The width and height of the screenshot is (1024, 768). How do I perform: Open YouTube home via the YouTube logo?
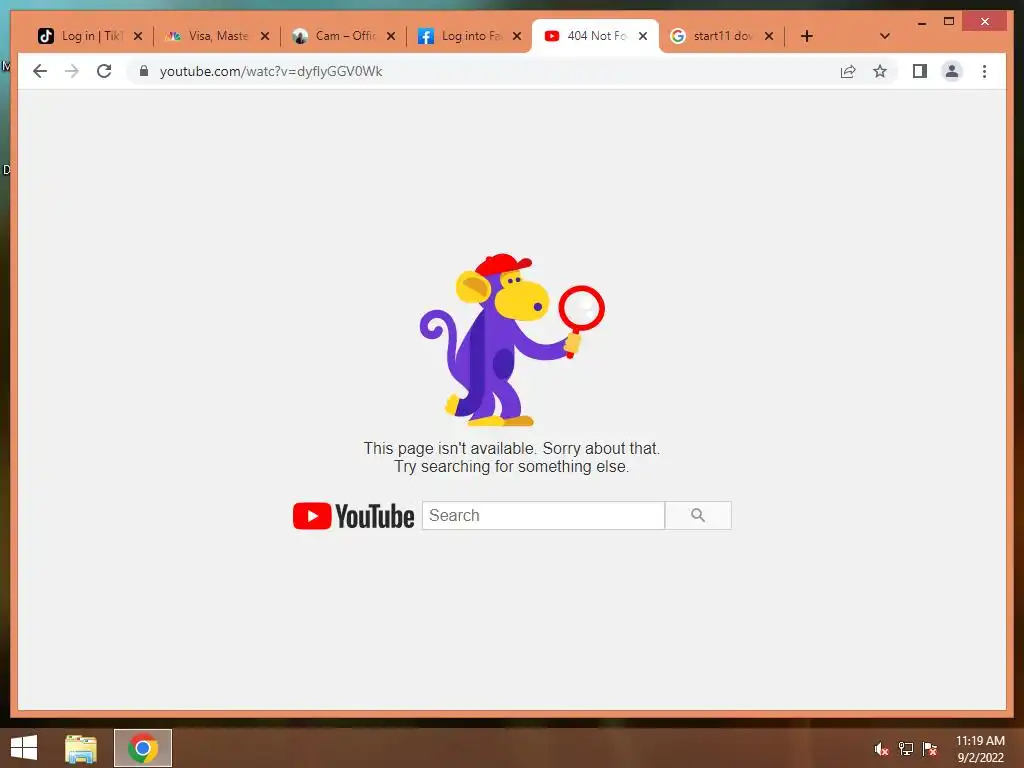[x=353, y=516]
